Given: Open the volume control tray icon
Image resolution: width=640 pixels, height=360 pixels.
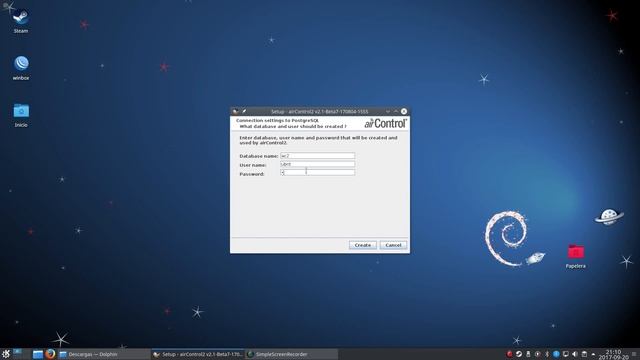Looking at the screenshot, I should (x=575, y=354).
